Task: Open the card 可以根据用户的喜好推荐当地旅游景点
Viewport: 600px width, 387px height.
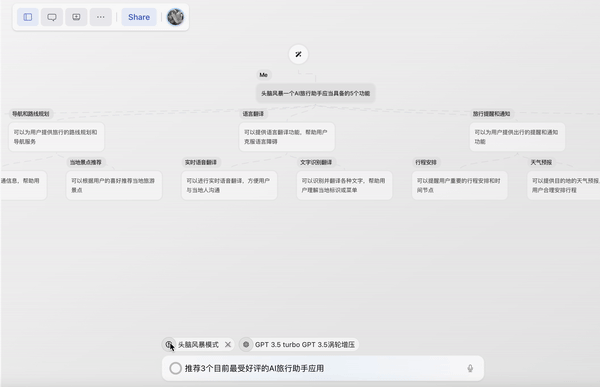Action: click(114, 185)
